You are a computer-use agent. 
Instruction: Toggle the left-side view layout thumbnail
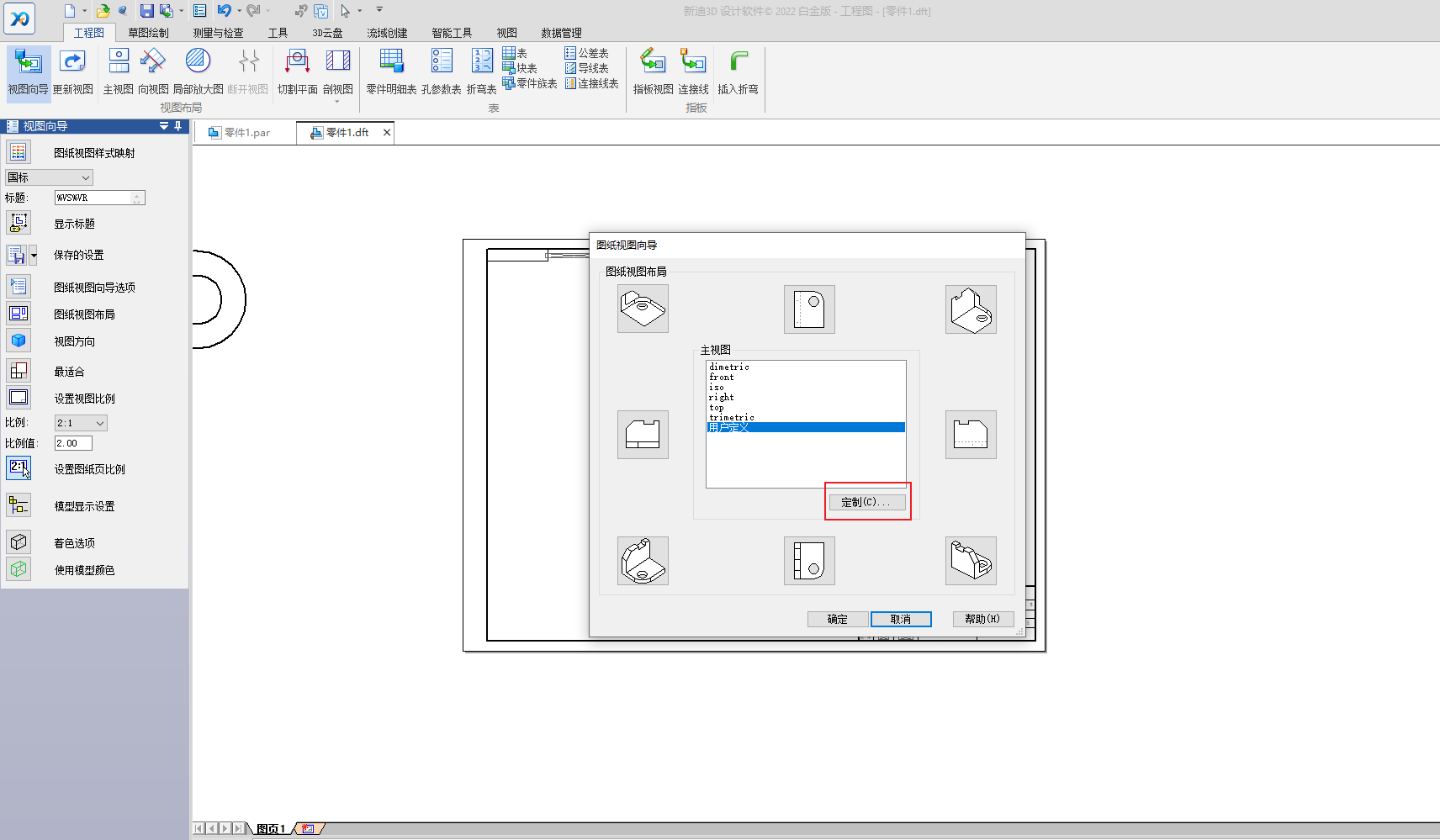pyautogui.click(x=643, y=435)
